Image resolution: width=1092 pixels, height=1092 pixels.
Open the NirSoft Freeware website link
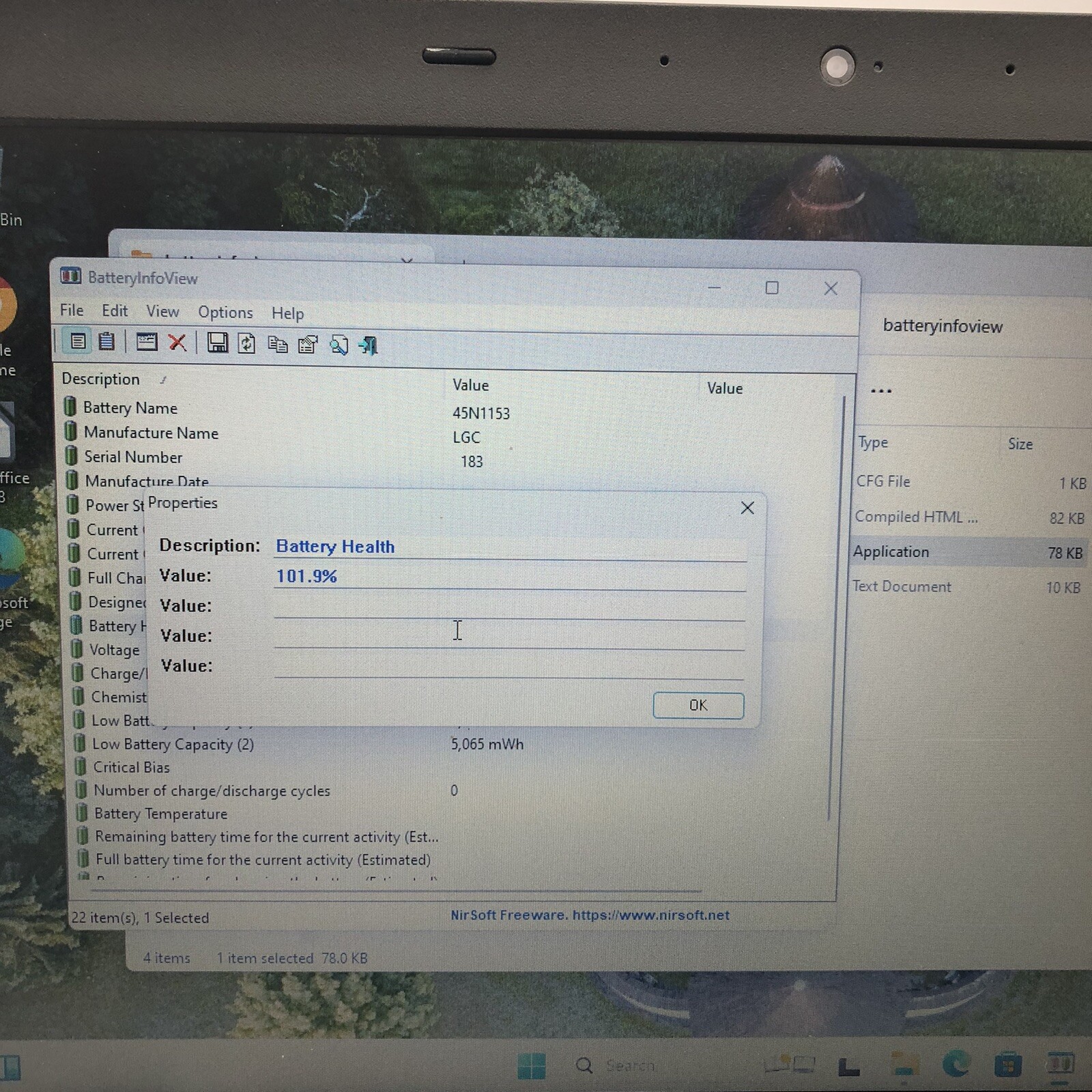coord(590,915)
